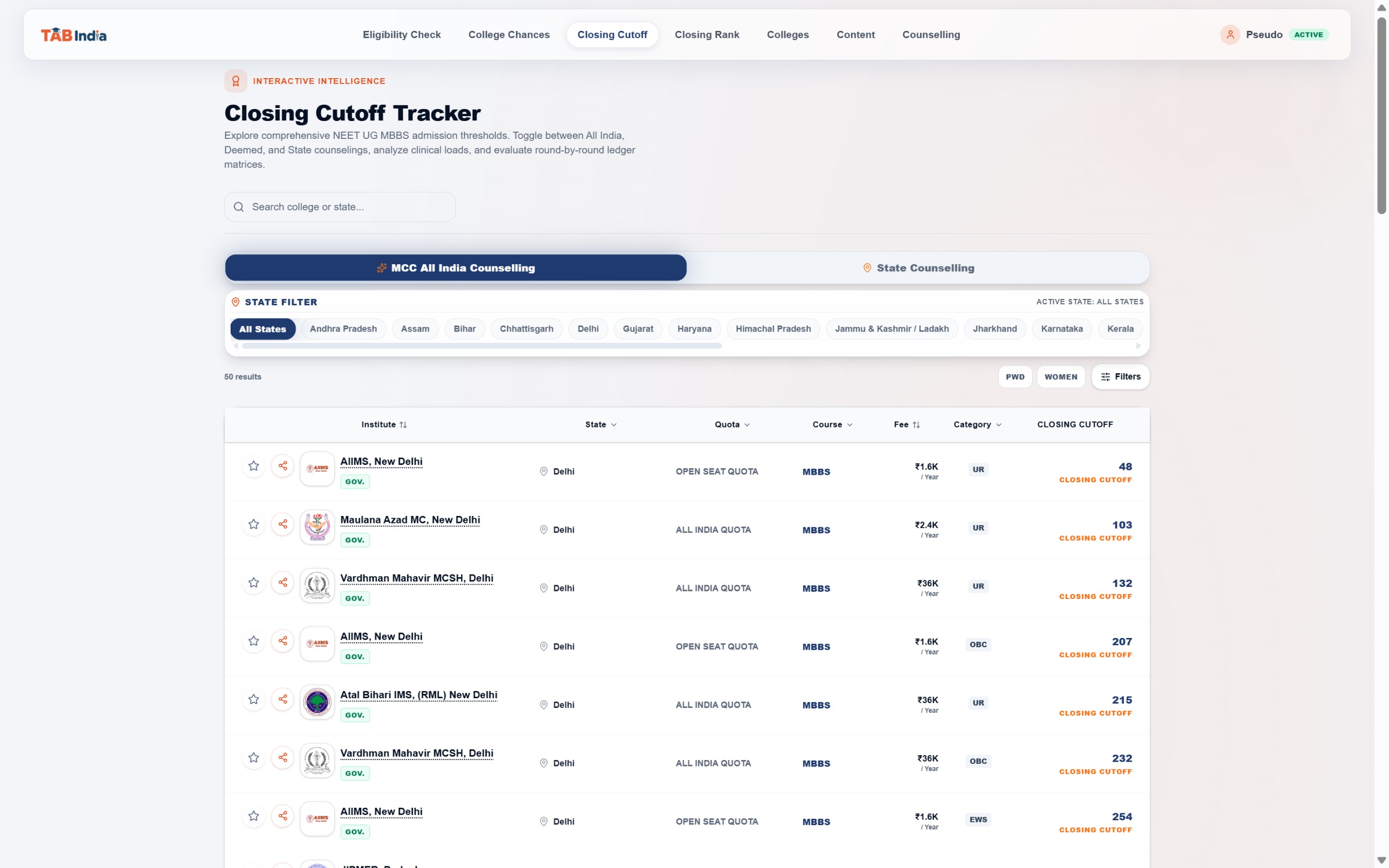
Task: Select the All States chip
Action: click(263, 329)
